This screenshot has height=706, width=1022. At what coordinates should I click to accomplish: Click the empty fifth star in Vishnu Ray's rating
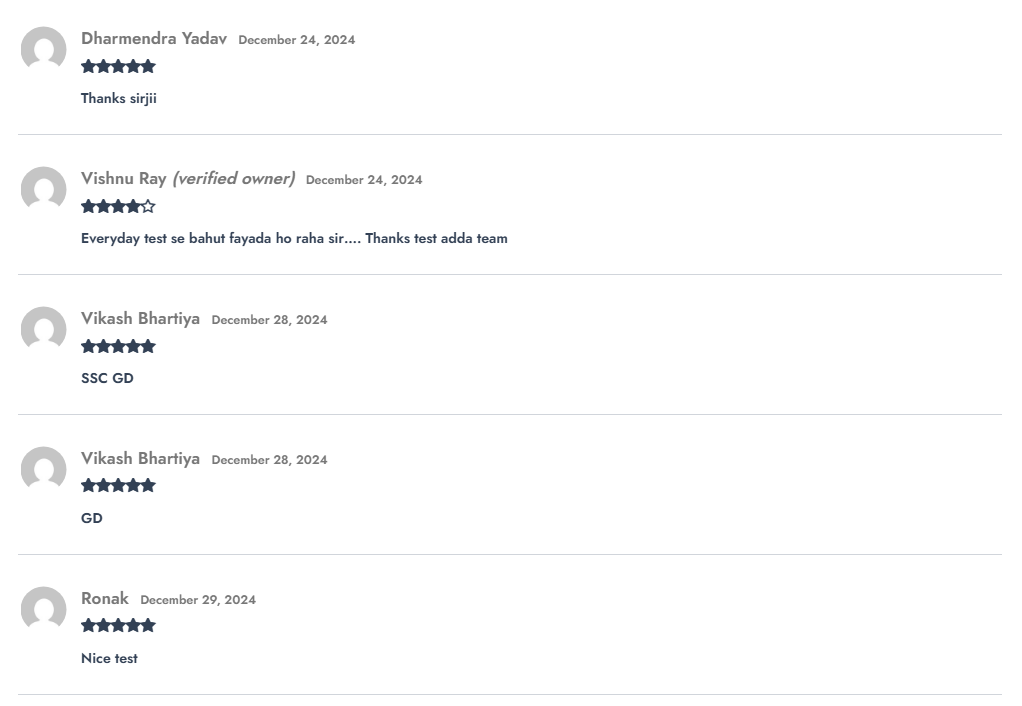[x=149, y=207]
